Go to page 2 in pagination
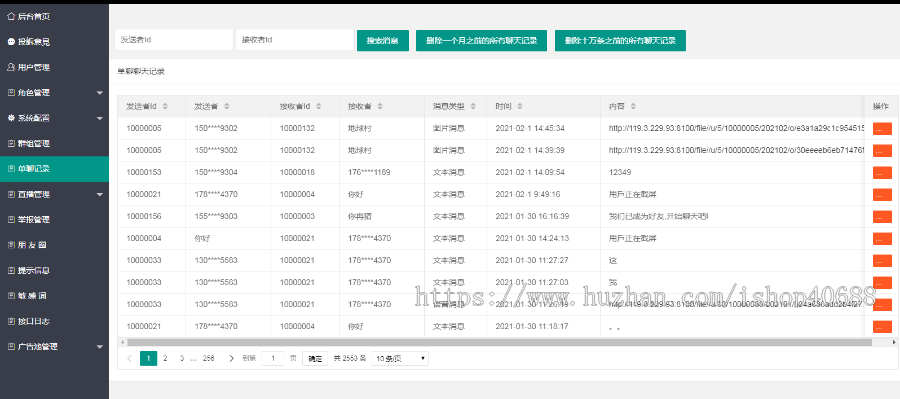900x399 pixels. tap(165, 358)
